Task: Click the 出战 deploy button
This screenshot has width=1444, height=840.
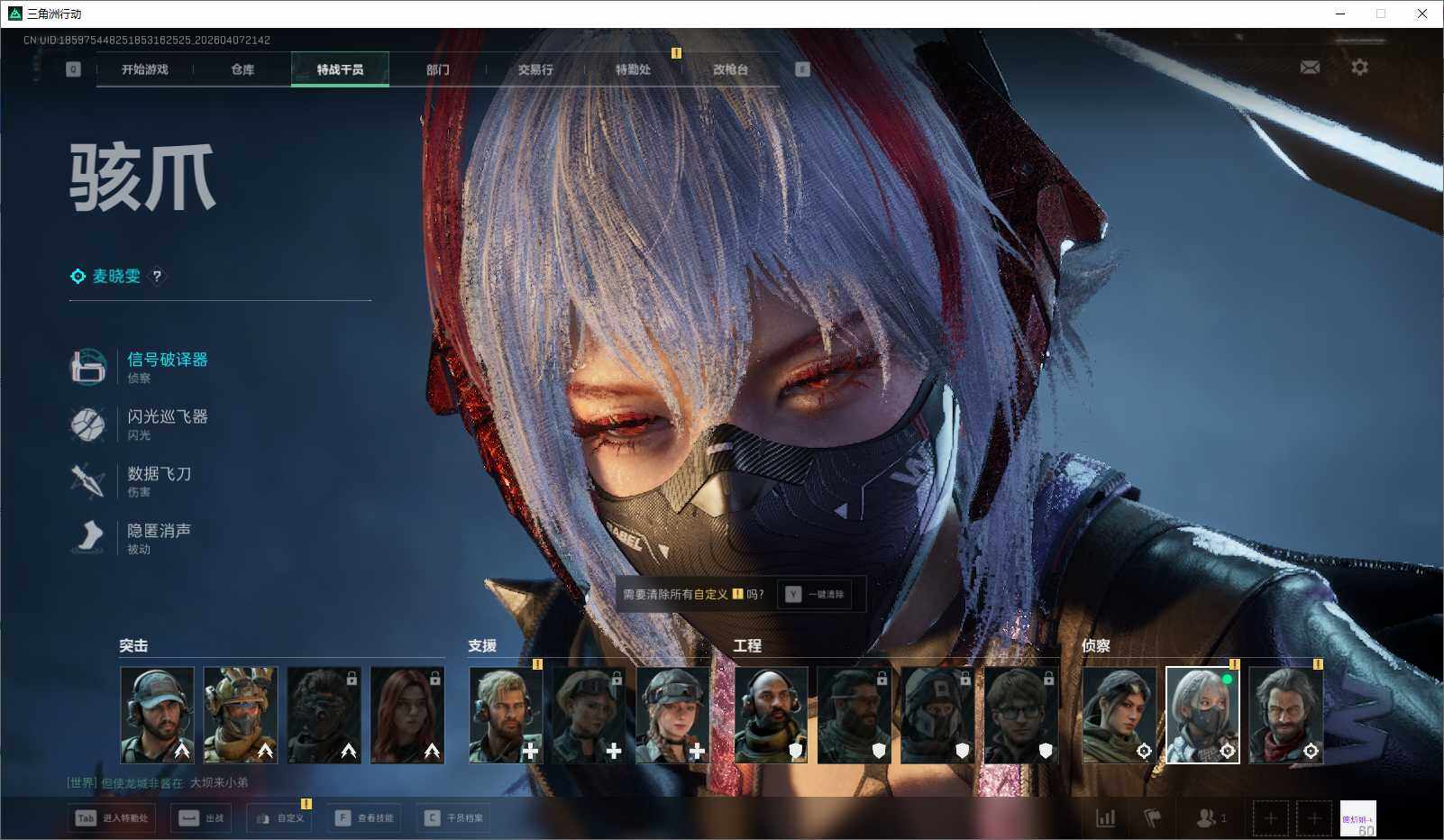Action: (201, 818)
